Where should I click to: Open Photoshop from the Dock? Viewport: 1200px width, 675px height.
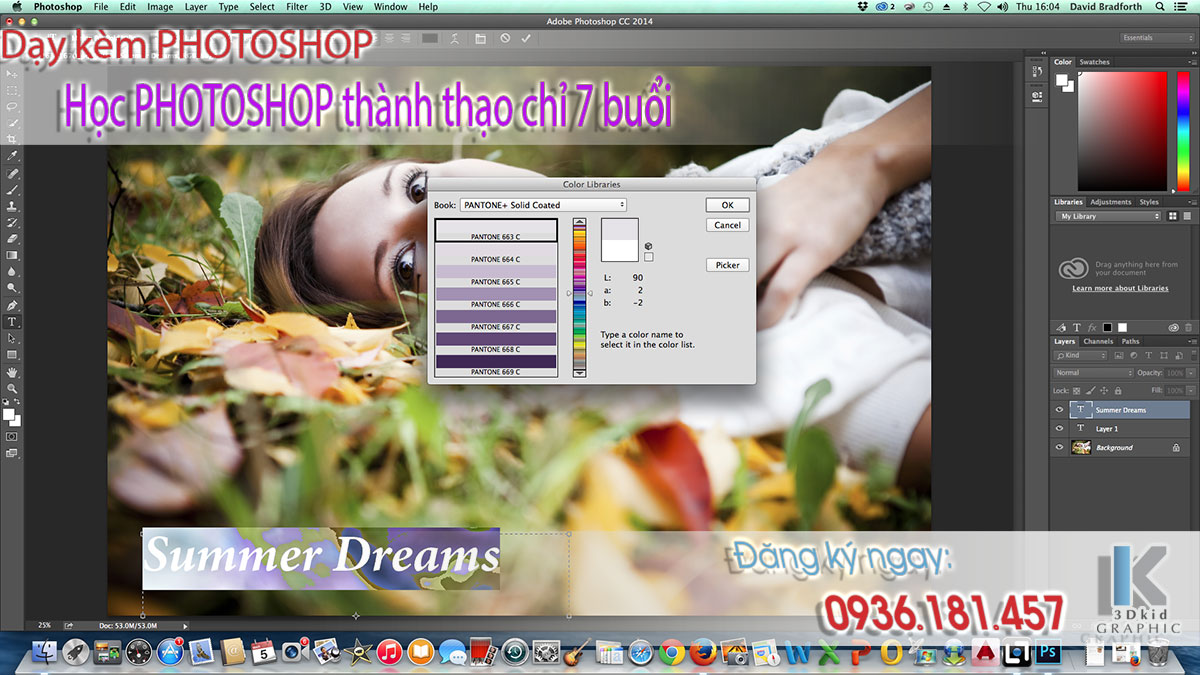(x=1049, y=653)
